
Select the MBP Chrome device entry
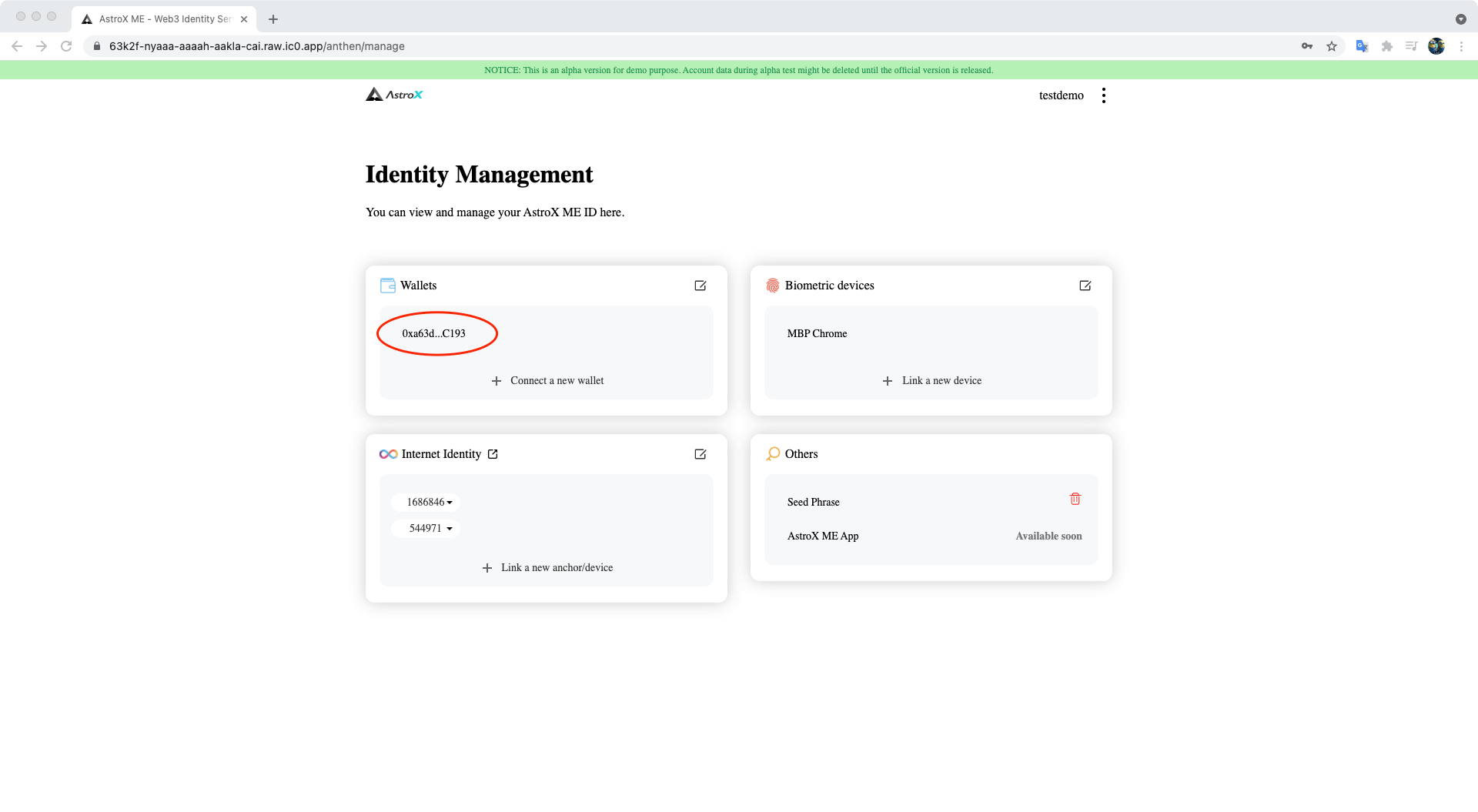[817, 334]
